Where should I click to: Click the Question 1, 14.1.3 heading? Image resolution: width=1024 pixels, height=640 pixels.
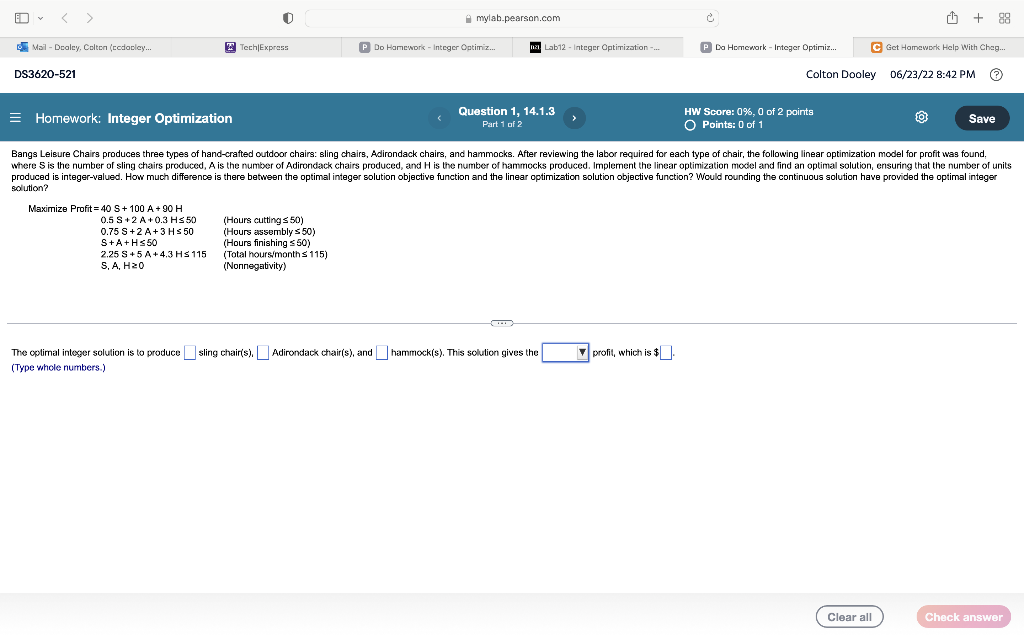[x=507, y=111]
